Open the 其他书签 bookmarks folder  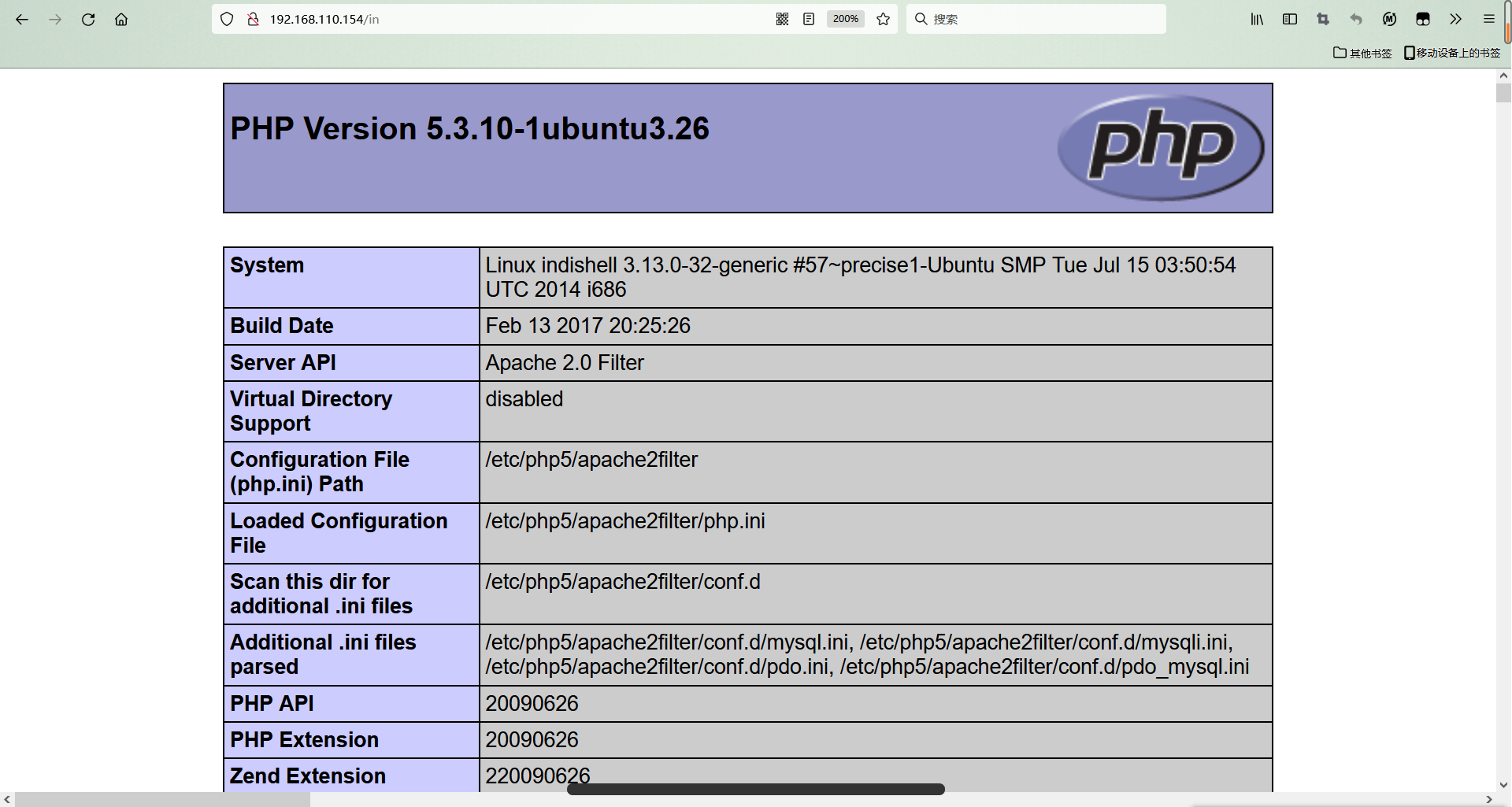(x=1362, y=53)
